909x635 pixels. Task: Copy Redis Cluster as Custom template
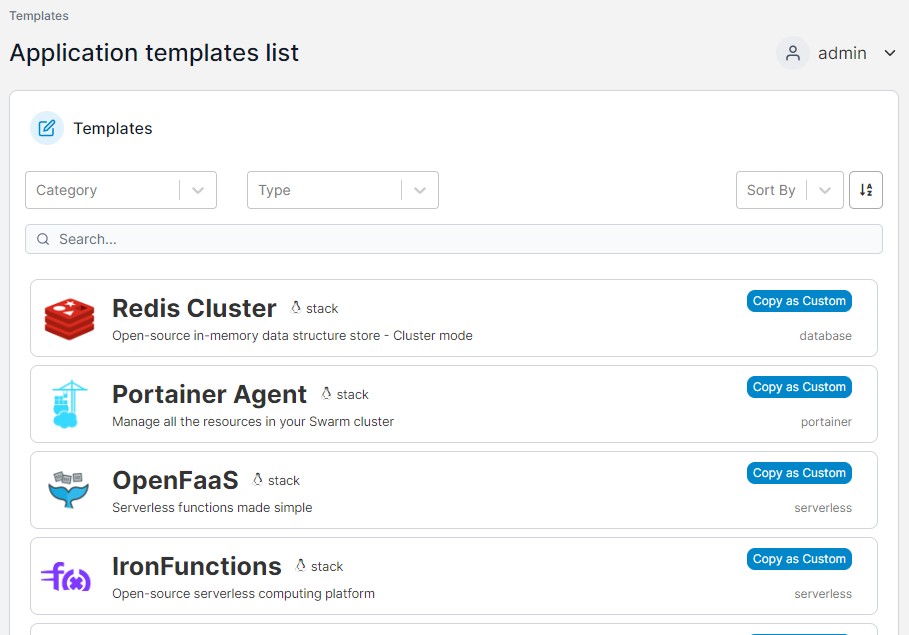coord(799,301)
